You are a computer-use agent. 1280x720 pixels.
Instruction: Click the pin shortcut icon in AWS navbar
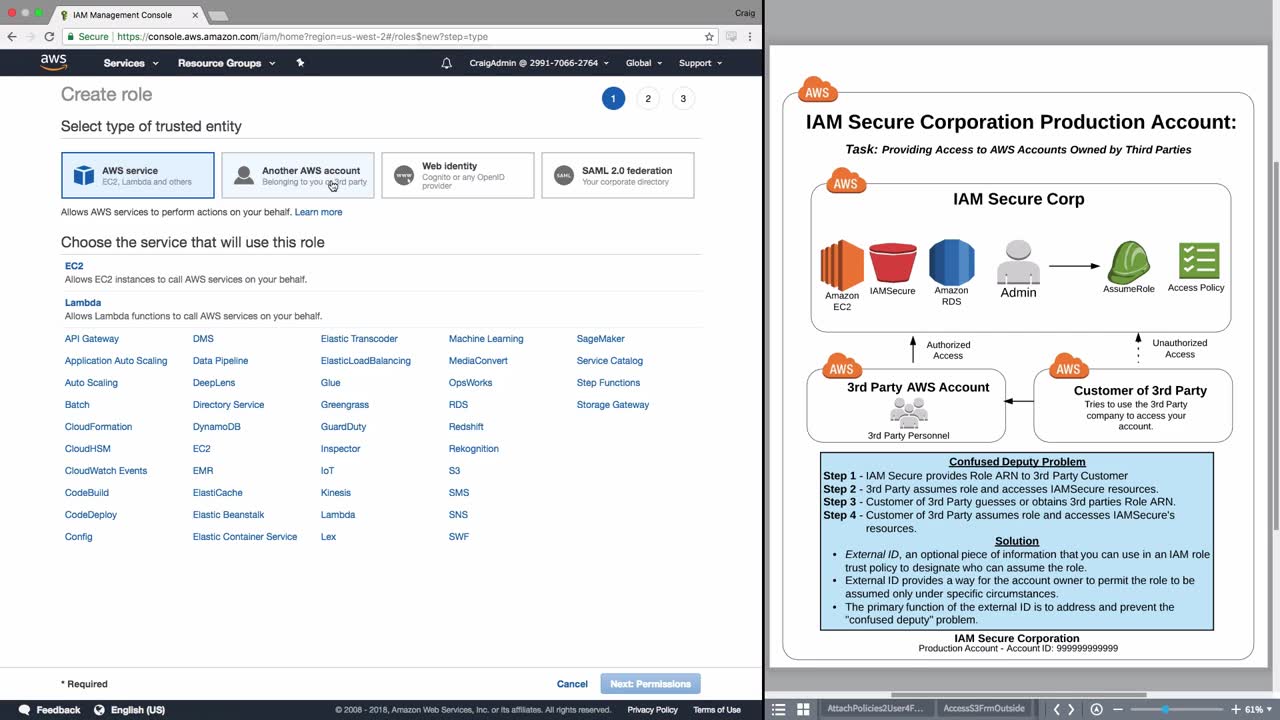pyautogui.click(x=300, y=63)
